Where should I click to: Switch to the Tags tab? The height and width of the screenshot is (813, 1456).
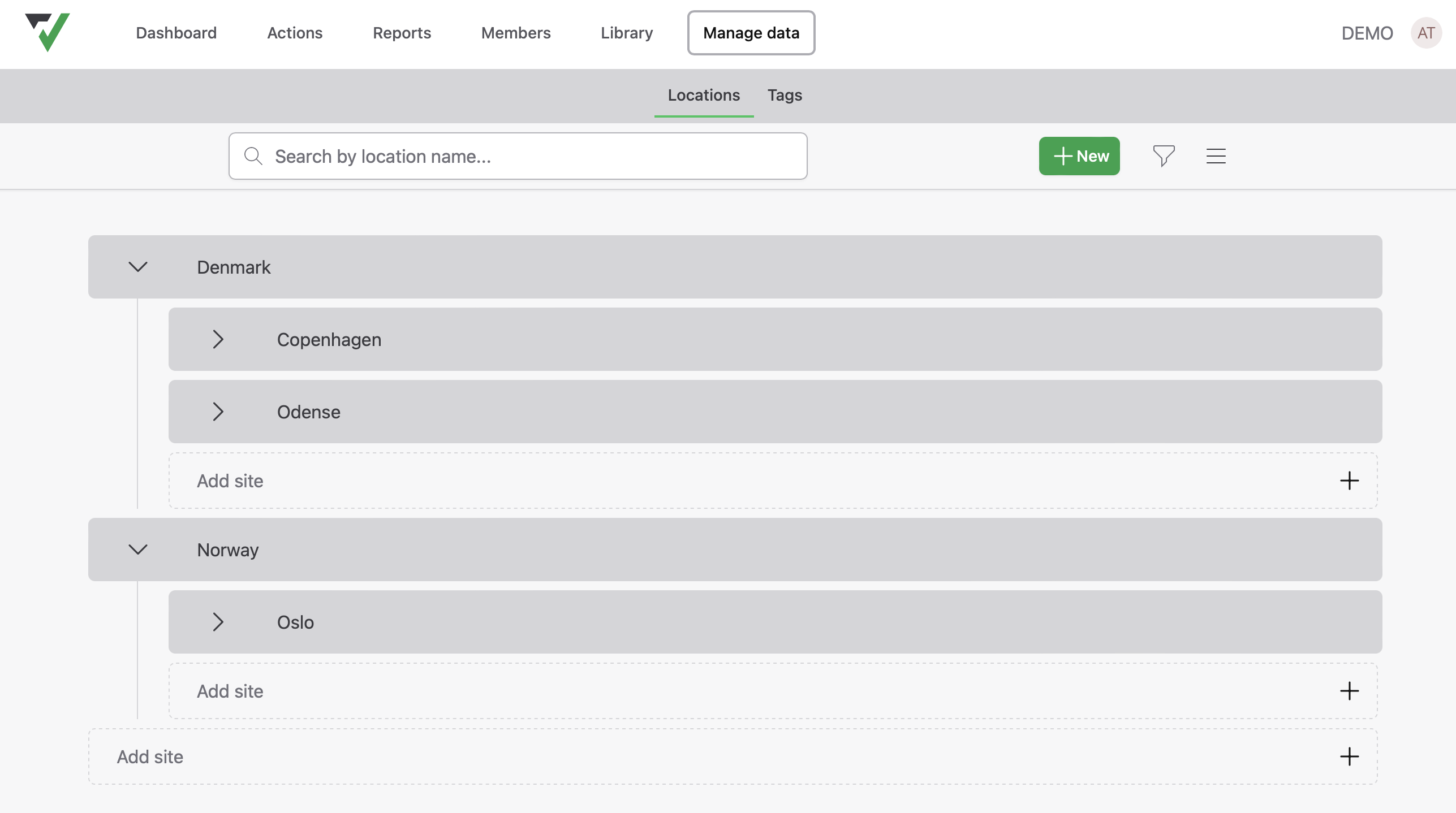pos(785,95)
